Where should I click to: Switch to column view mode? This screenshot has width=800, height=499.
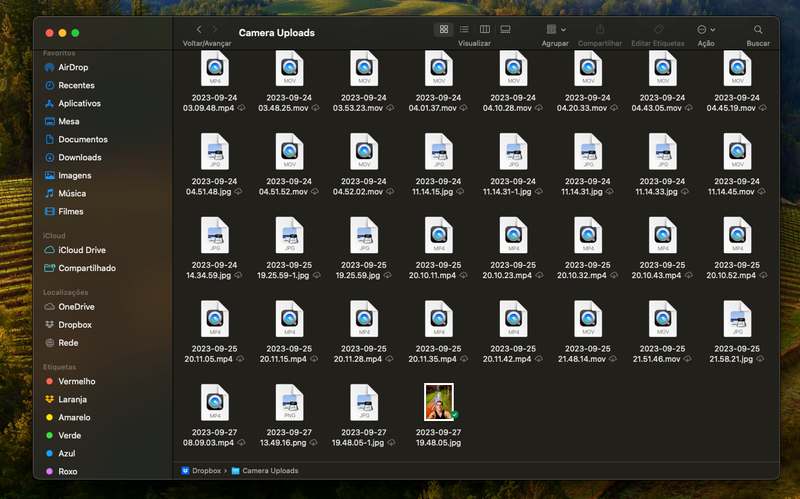(x=485, y=30)
